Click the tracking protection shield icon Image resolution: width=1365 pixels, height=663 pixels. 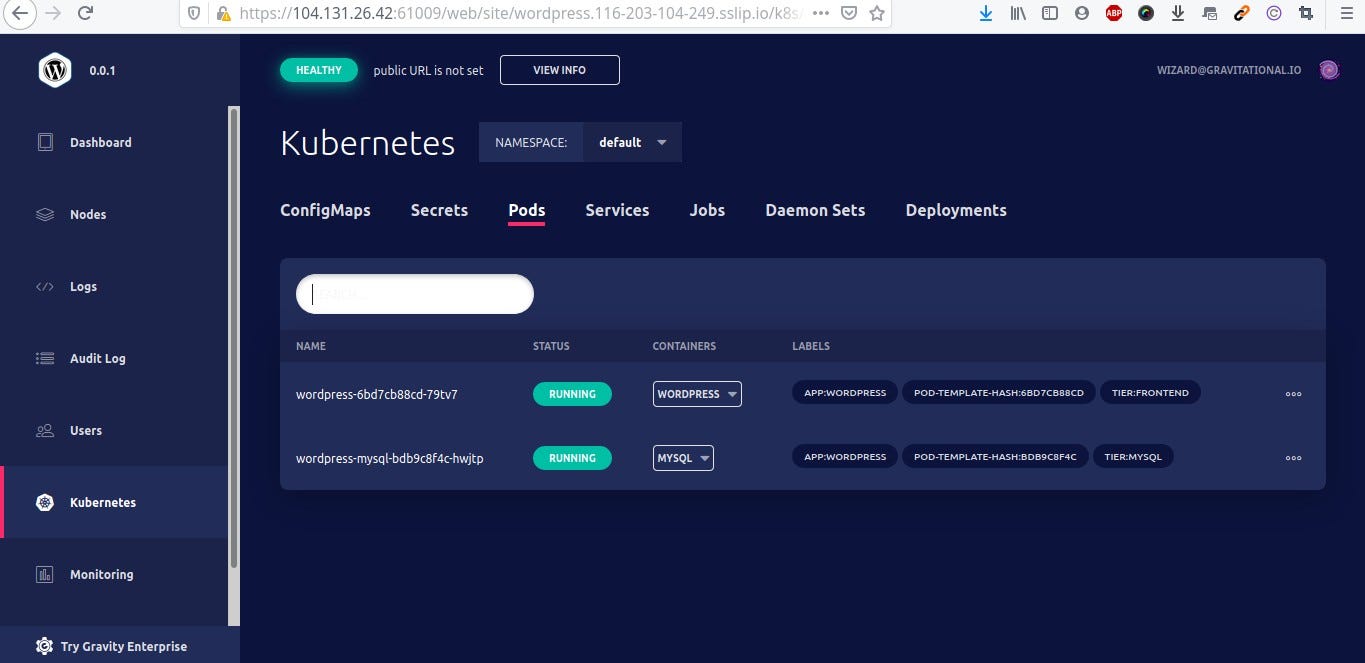(194, 14)
